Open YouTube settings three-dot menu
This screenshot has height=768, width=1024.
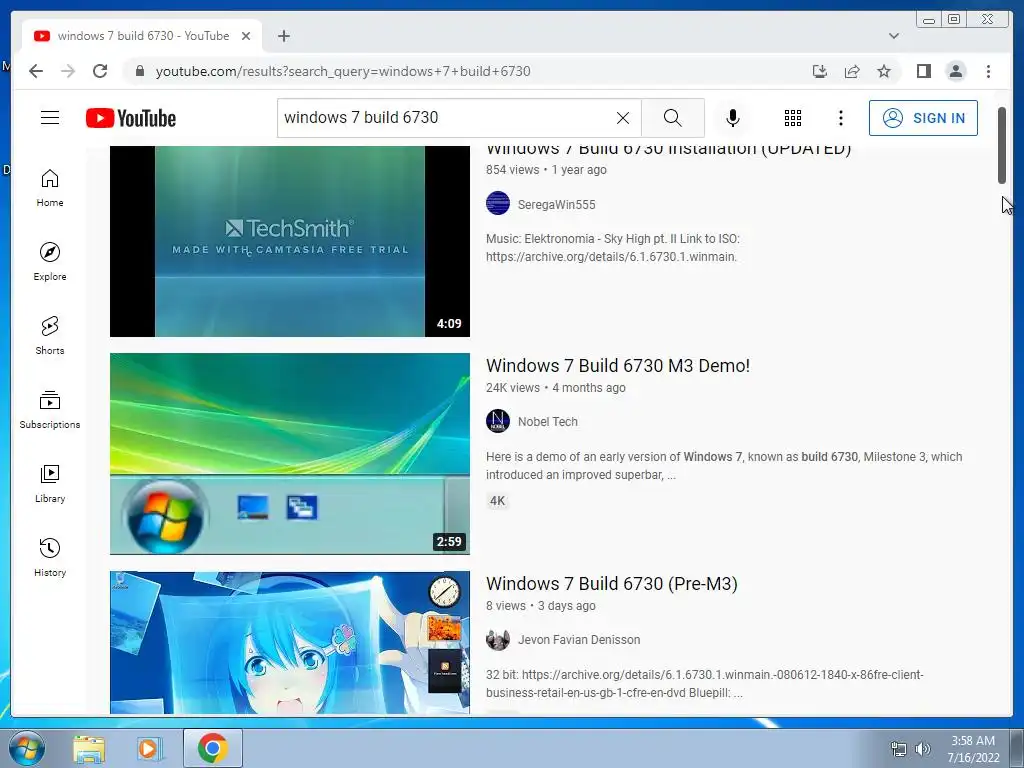(840, 118)
